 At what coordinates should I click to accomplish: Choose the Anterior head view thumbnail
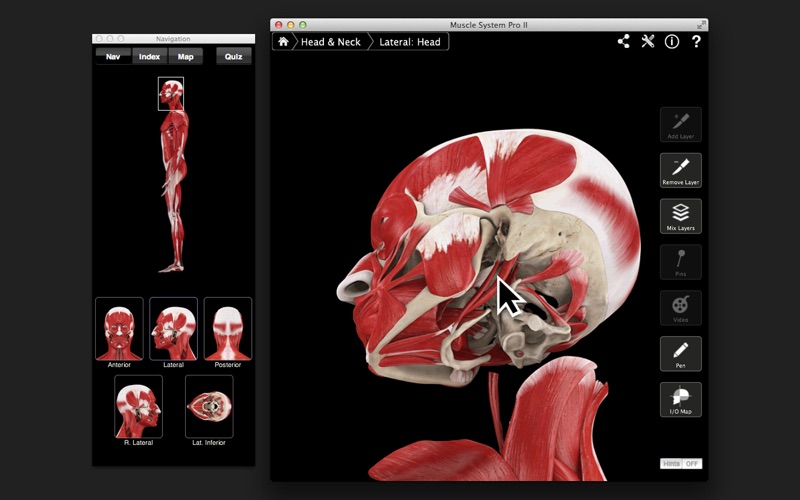coord(119,329)
